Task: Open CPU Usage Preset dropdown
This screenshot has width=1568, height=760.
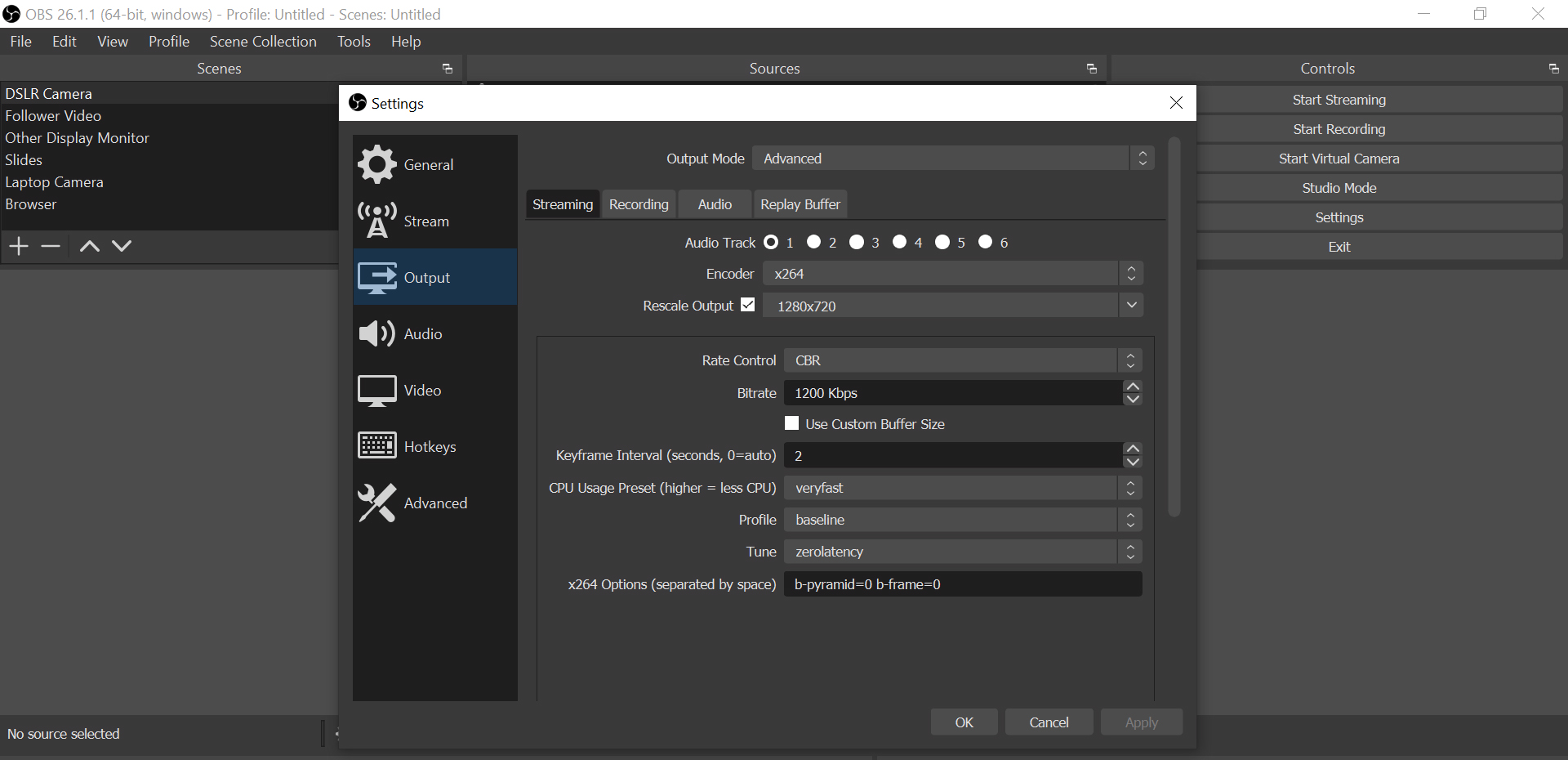Action: coord(963,488)
